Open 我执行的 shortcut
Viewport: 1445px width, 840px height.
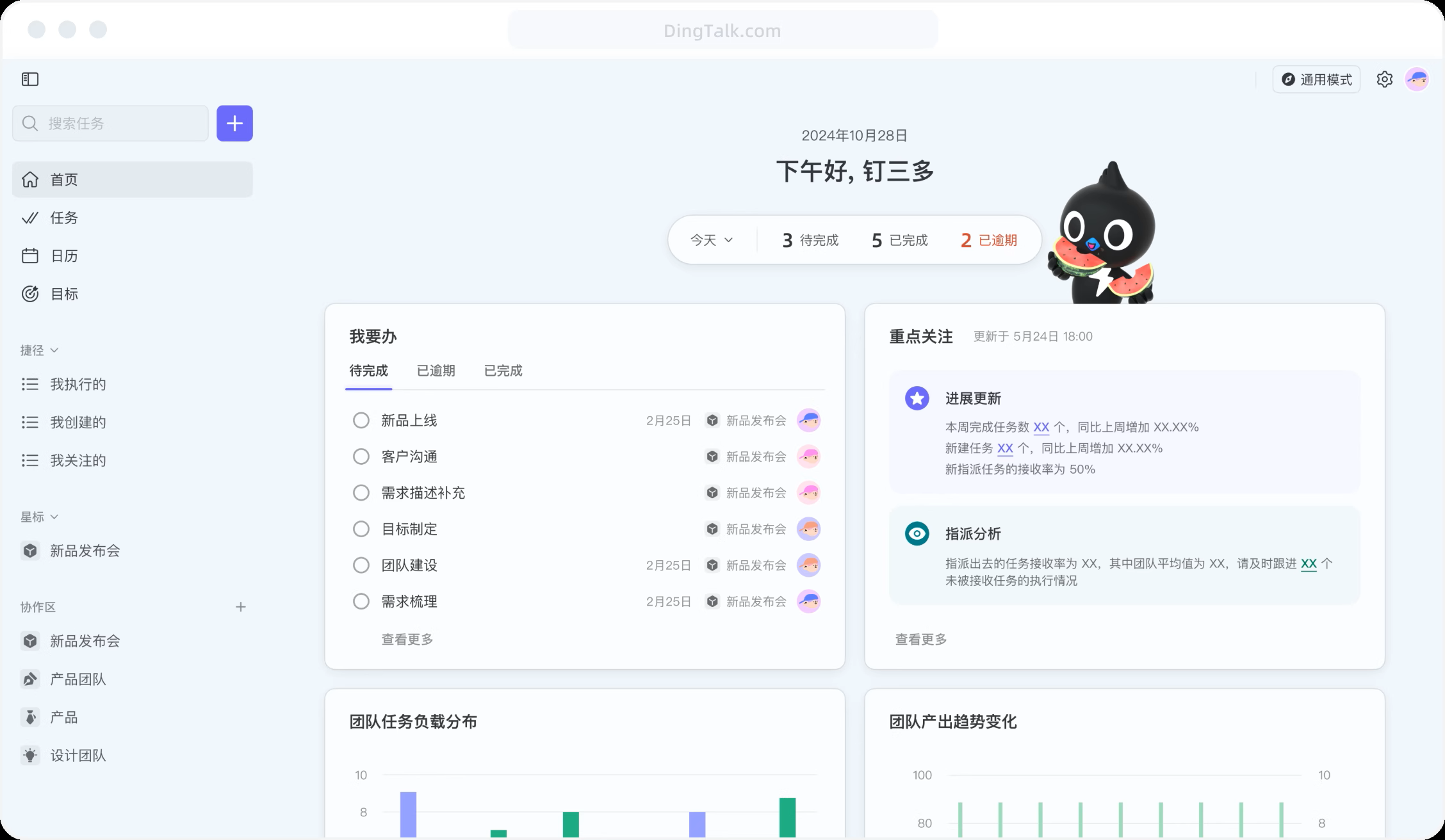click(133, 384)
